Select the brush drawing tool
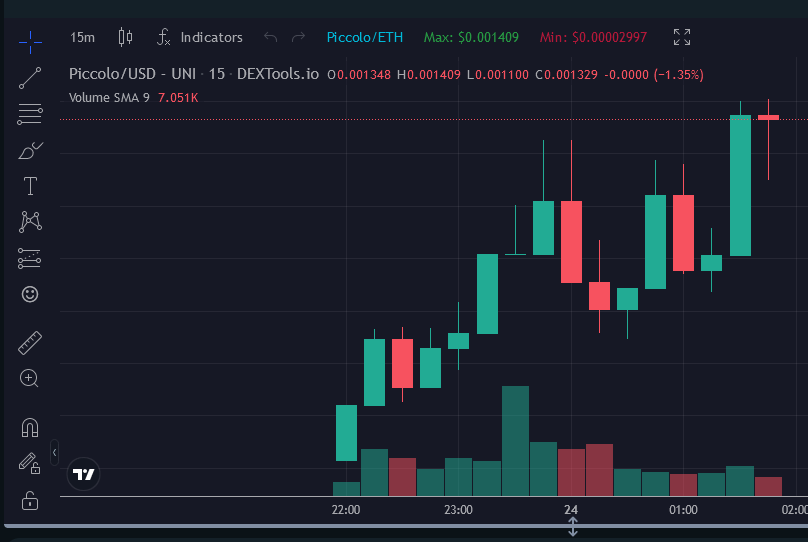 click(30, 150)
